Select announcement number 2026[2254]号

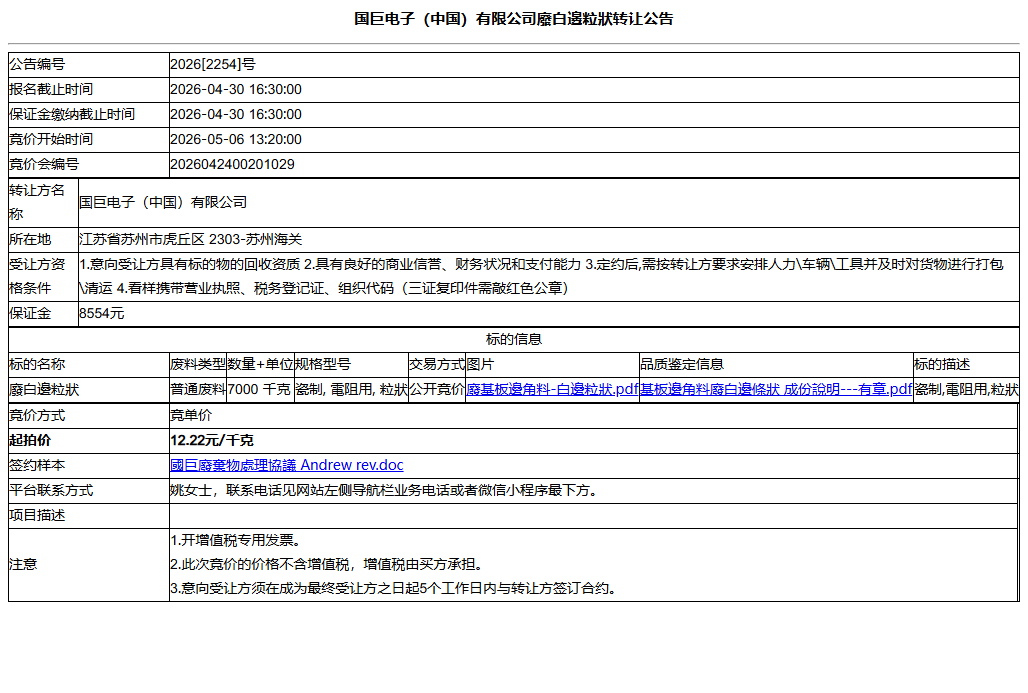click(212, 64)
